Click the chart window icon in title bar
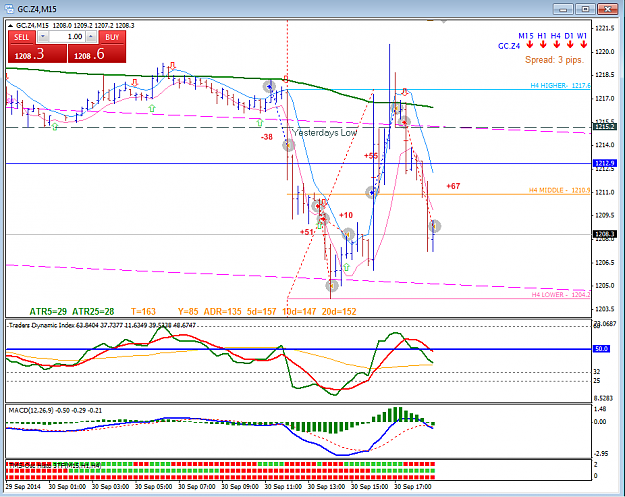The height and width of the screenshot is (497, 625). (x=8, y=8)
